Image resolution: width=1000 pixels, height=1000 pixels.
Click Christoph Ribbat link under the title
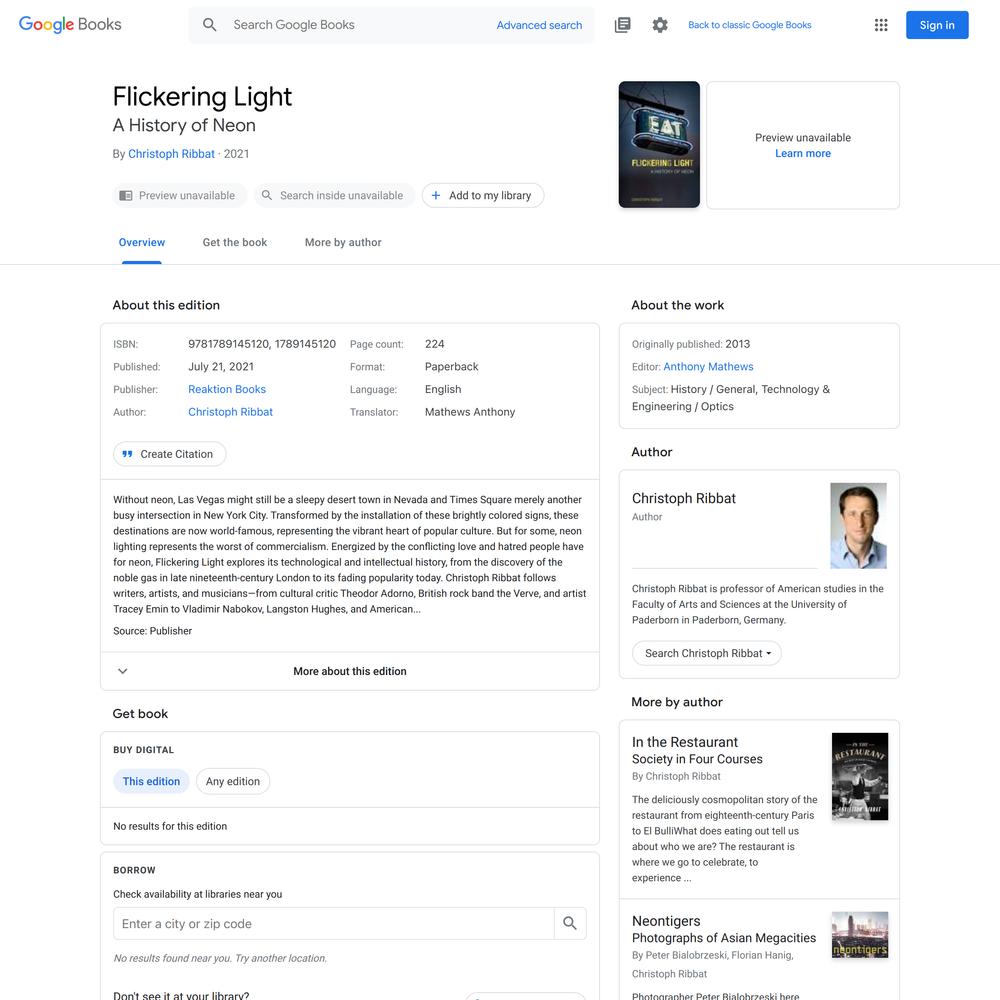[171, 154]
